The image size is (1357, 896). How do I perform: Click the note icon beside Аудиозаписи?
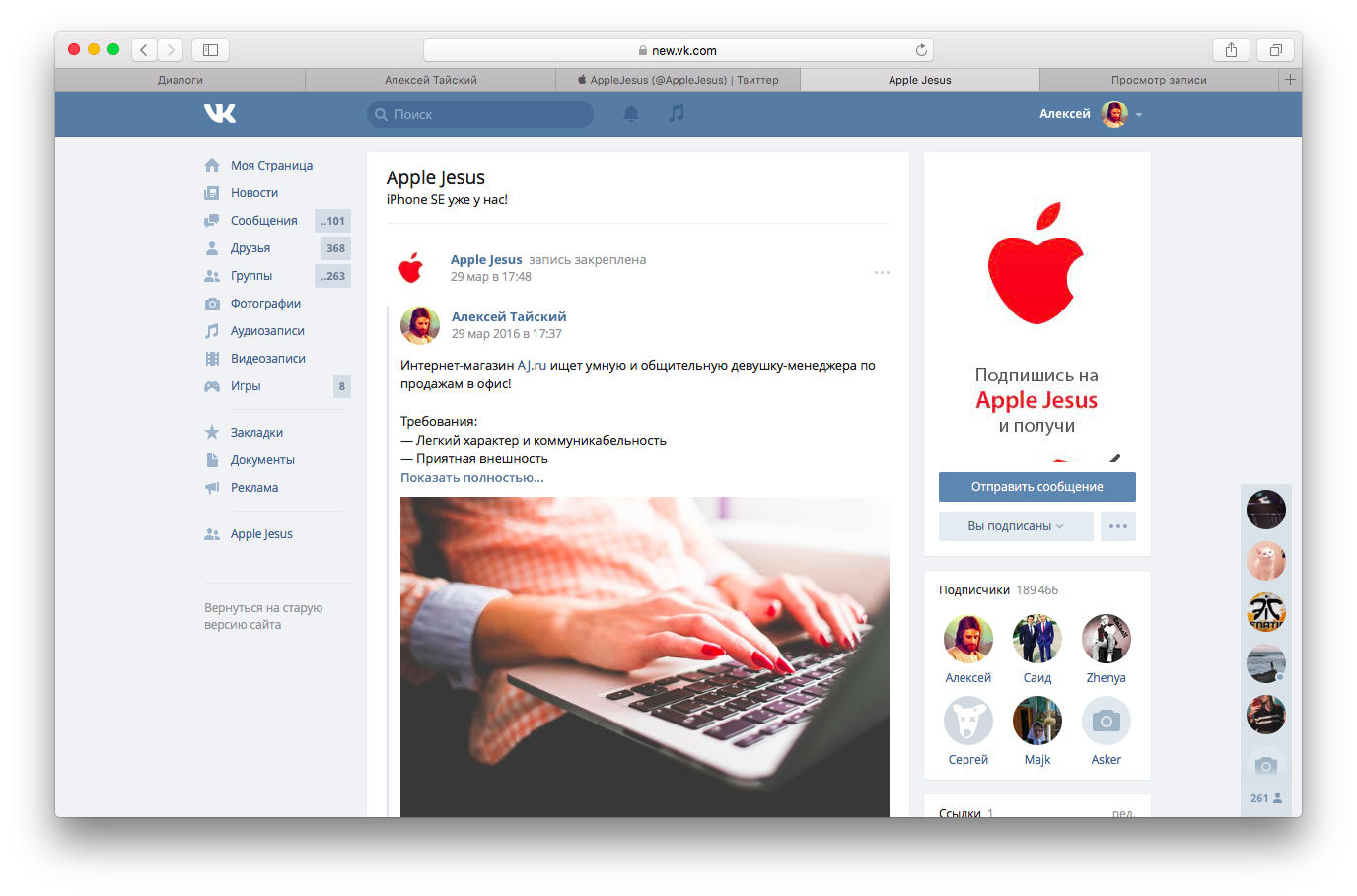tap(212, 330)
